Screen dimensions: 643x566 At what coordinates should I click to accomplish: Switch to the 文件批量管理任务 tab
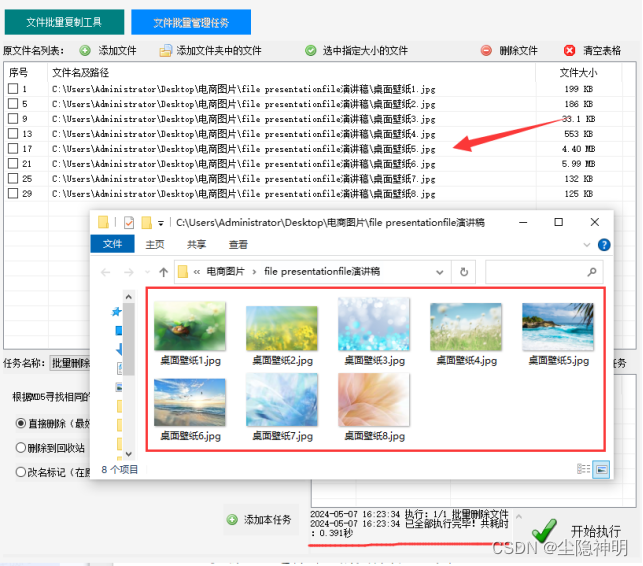point(191,22)
